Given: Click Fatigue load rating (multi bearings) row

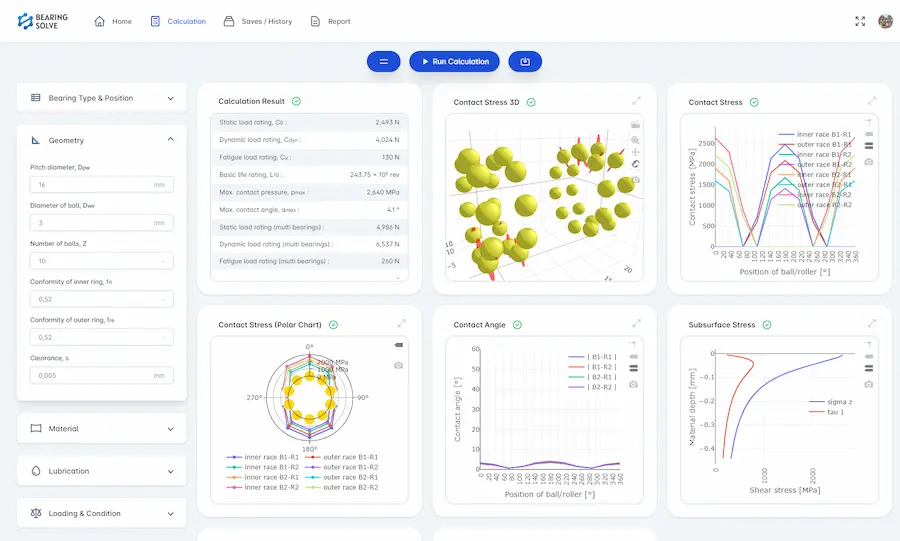Looking at the screenshot, I should pos(309,261).
